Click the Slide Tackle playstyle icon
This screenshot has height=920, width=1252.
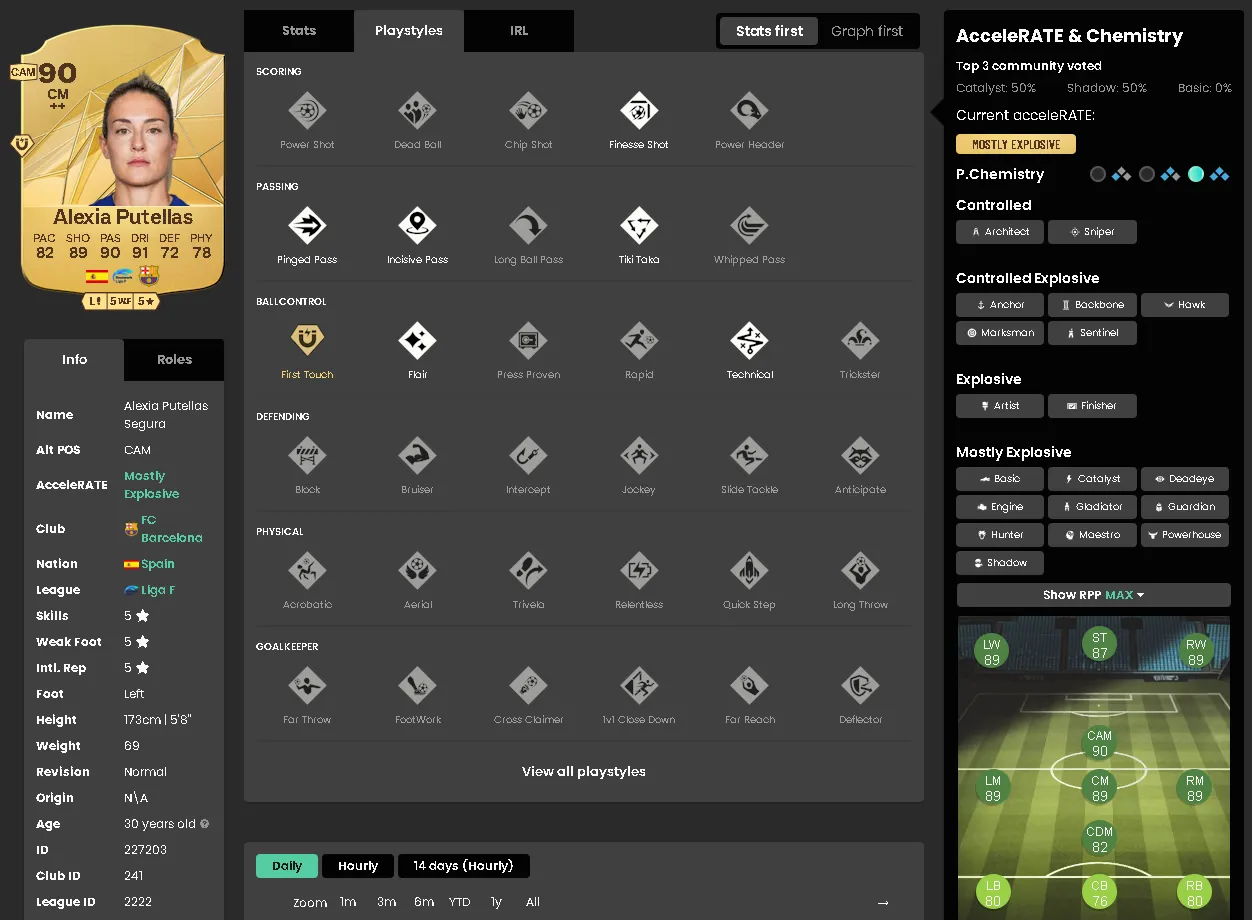(749, 456)
